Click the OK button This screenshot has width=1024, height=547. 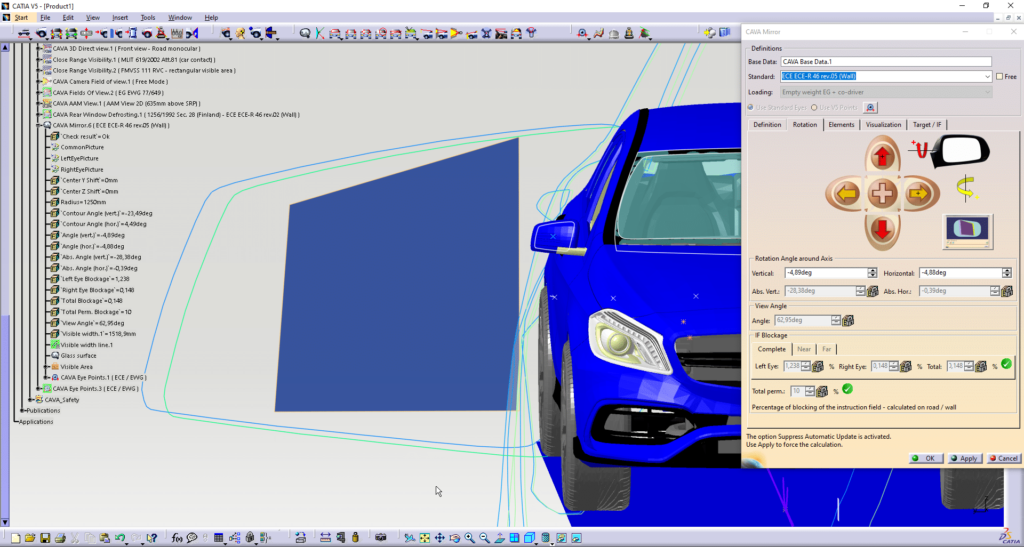(925, 458)
